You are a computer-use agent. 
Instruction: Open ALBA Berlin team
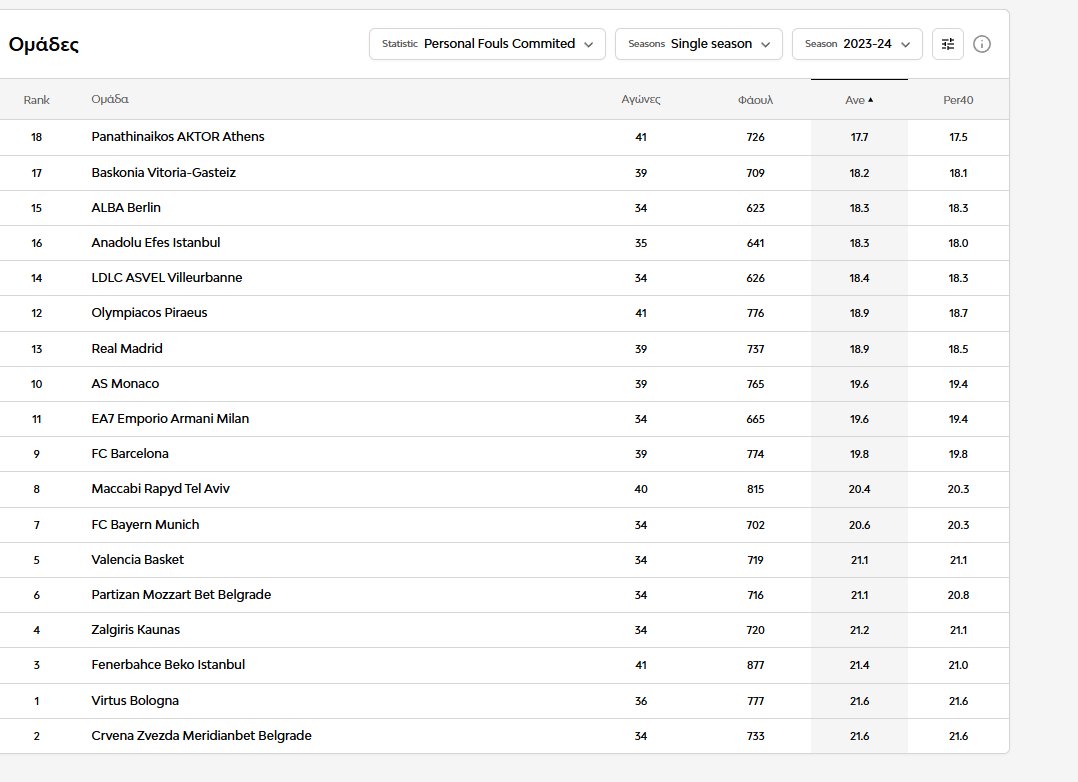(x=126, y=207)
